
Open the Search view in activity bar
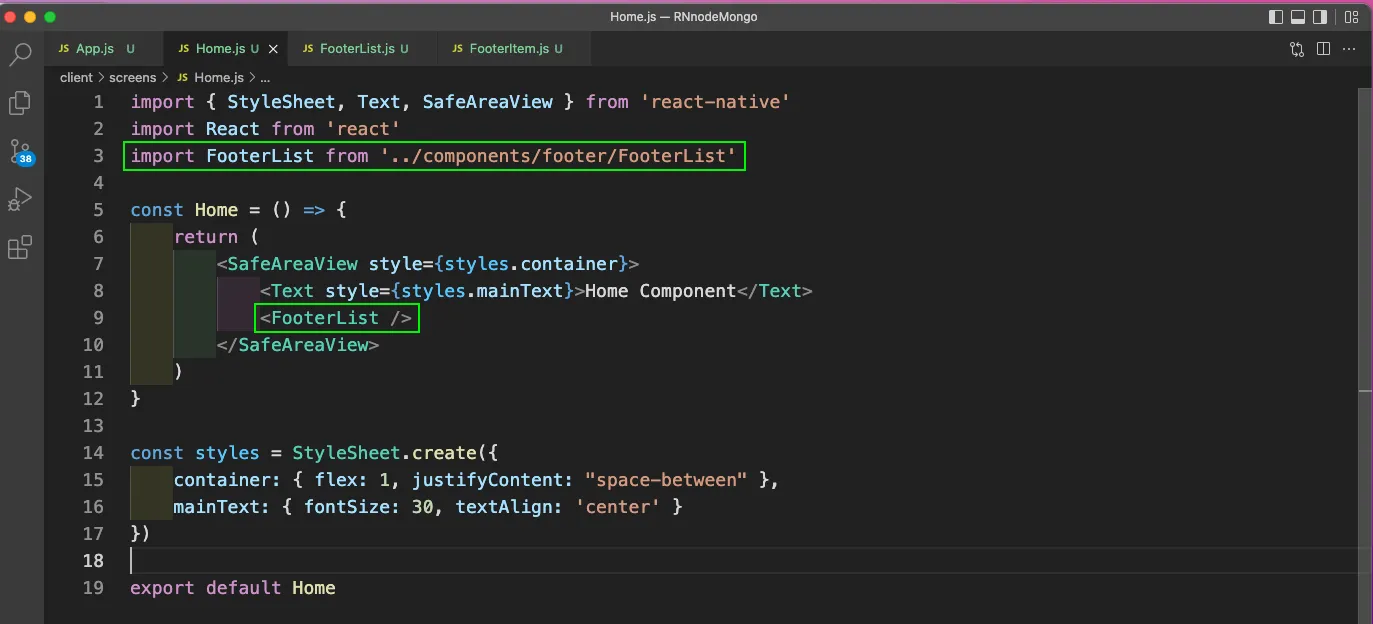click(x=20, y=54)
